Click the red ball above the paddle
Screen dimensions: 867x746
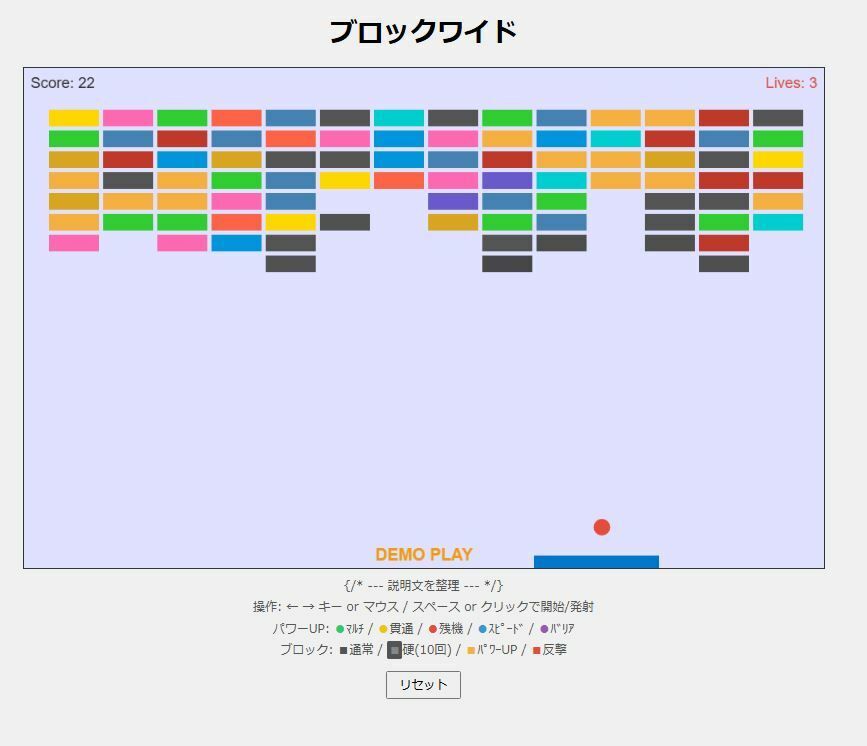pyautogui.click(x=602, y=524)
